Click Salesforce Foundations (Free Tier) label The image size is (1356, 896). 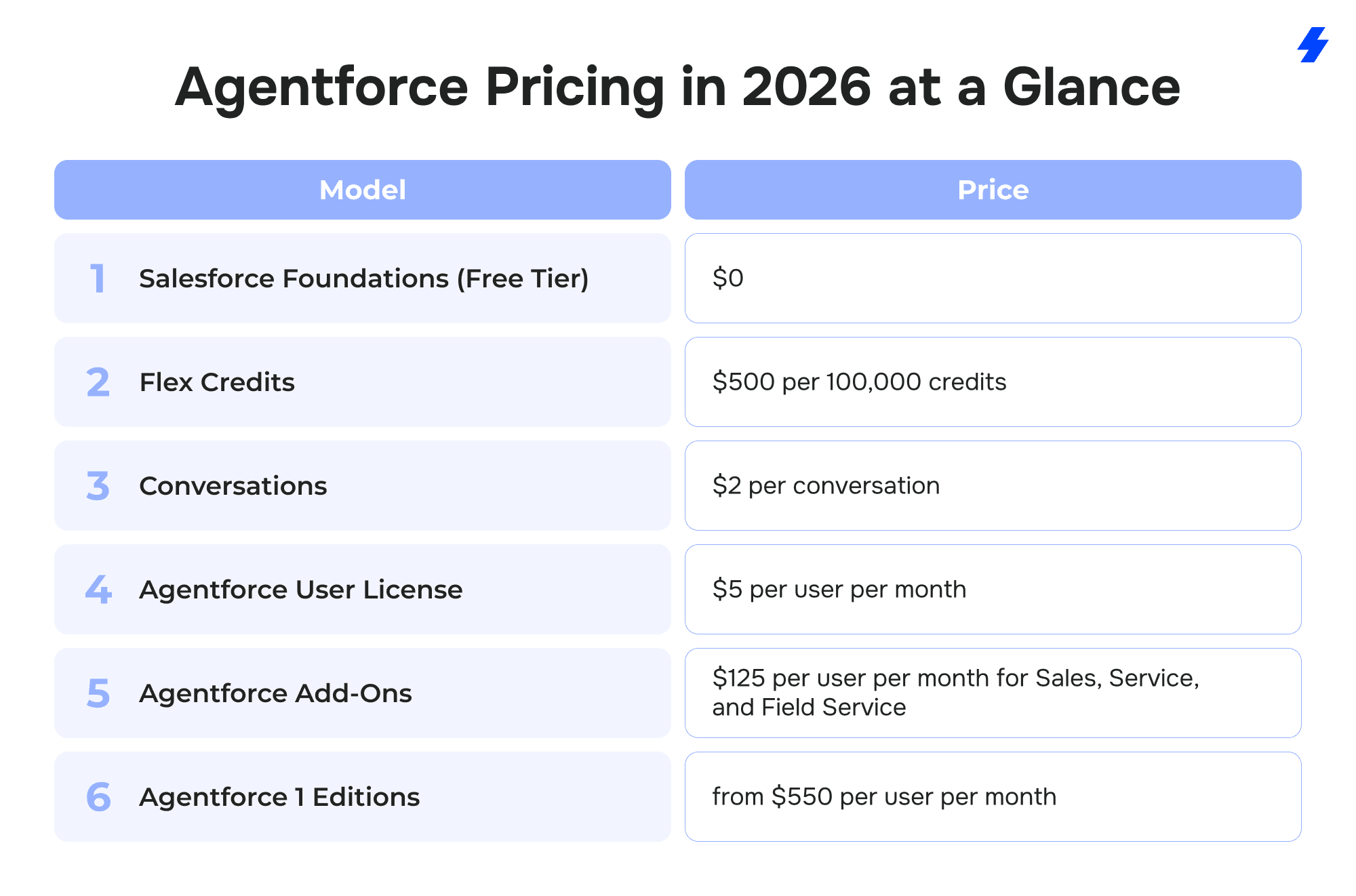pos(363,279)
